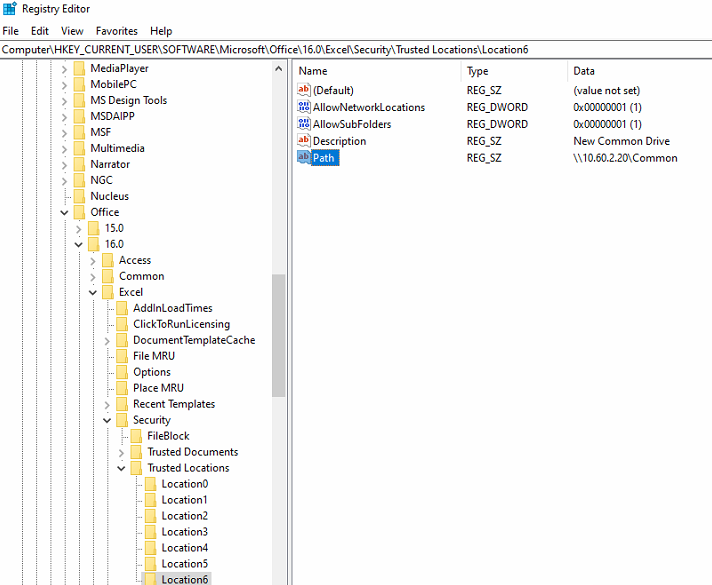The image size is (712, 585).
Task: Select the Security key label
Action: 152,420
